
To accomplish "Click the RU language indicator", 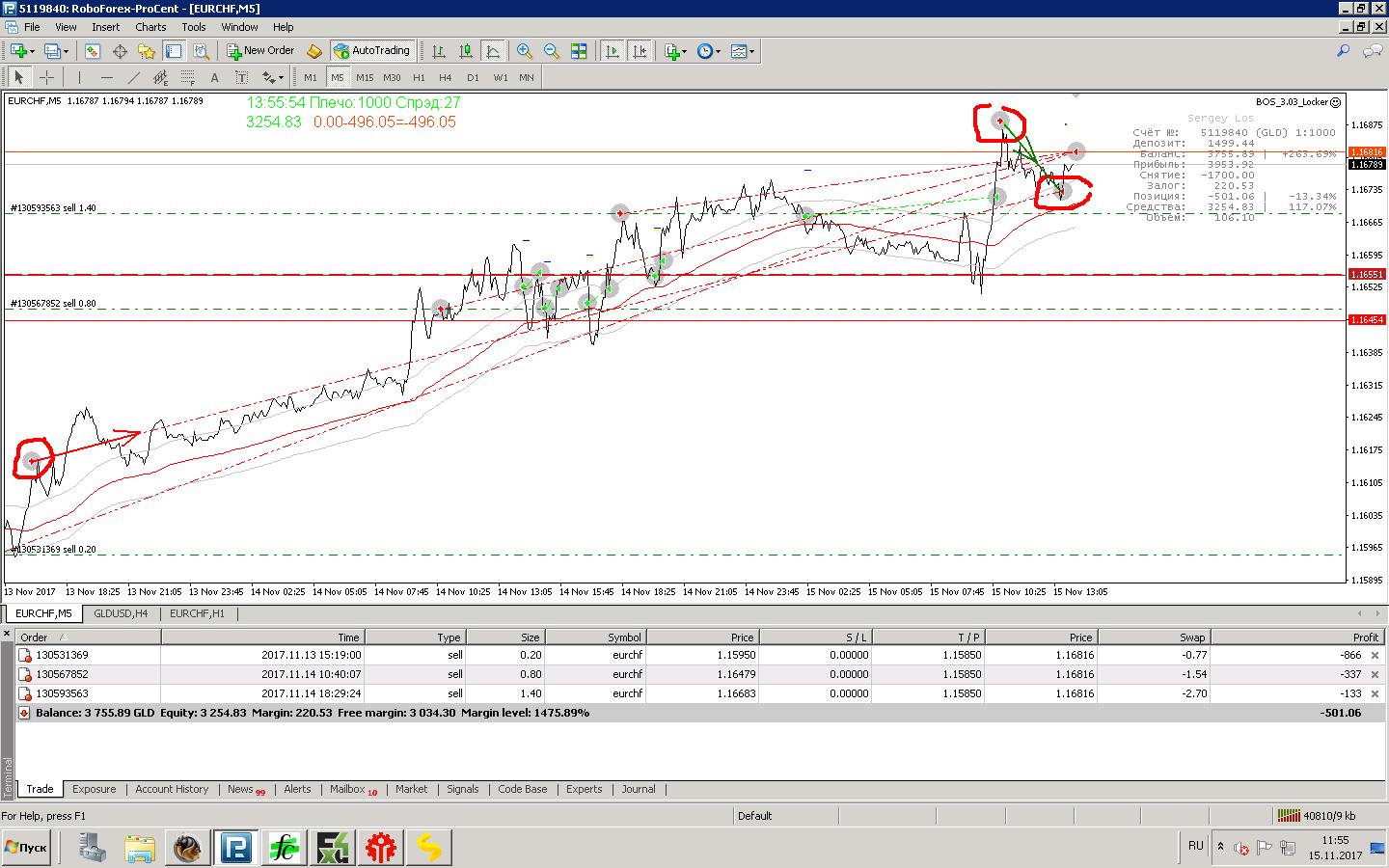I will pyautogui.click(x=1196, y=846).
